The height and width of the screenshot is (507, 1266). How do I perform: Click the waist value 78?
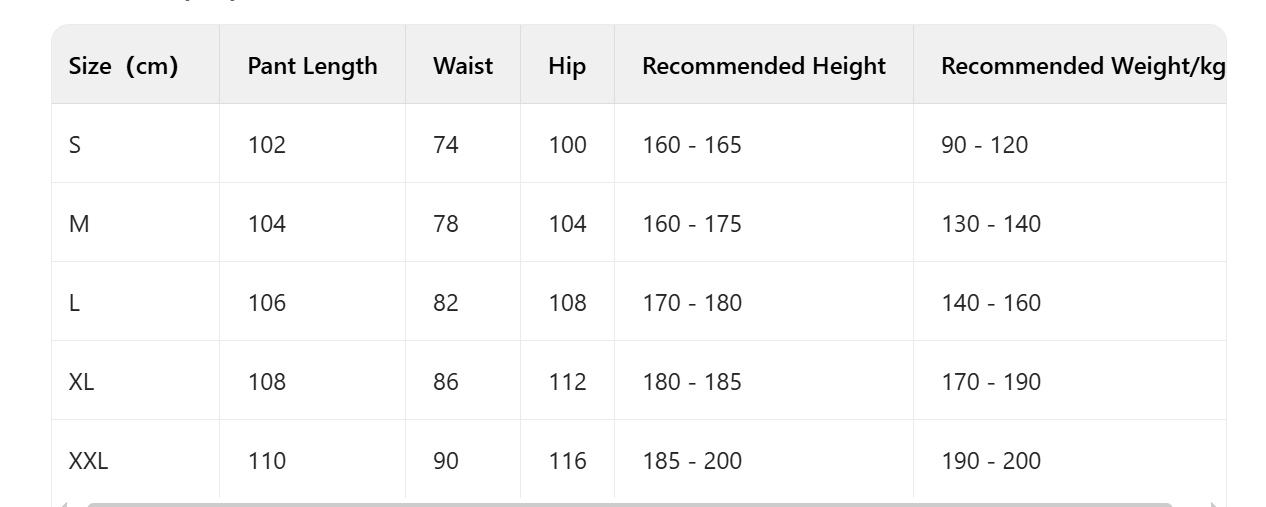(x=445, y=224)
